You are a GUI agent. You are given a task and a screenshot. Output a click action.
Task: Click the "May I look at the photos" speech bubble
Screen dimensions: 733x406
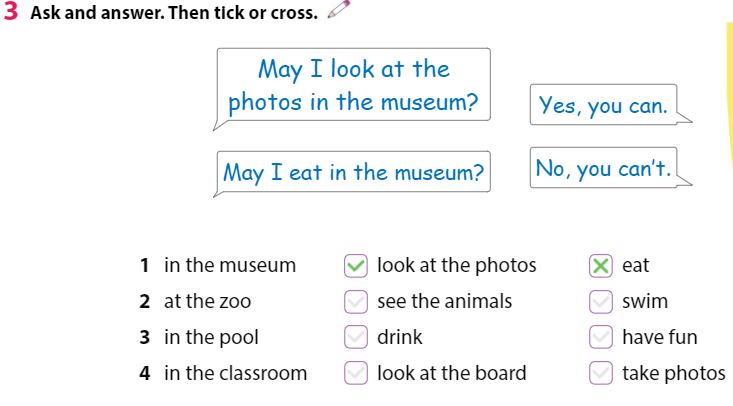click(353, 86)
